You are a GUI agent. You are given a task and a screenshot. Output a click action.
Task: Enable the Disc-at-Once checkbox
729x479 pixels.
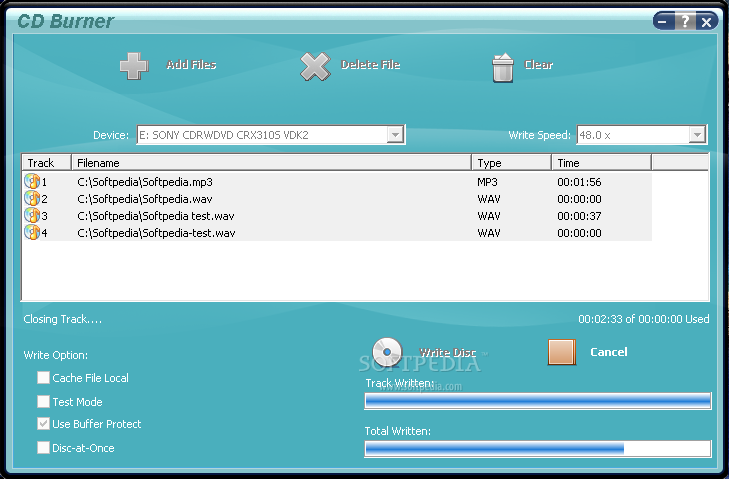pos(43,447)
